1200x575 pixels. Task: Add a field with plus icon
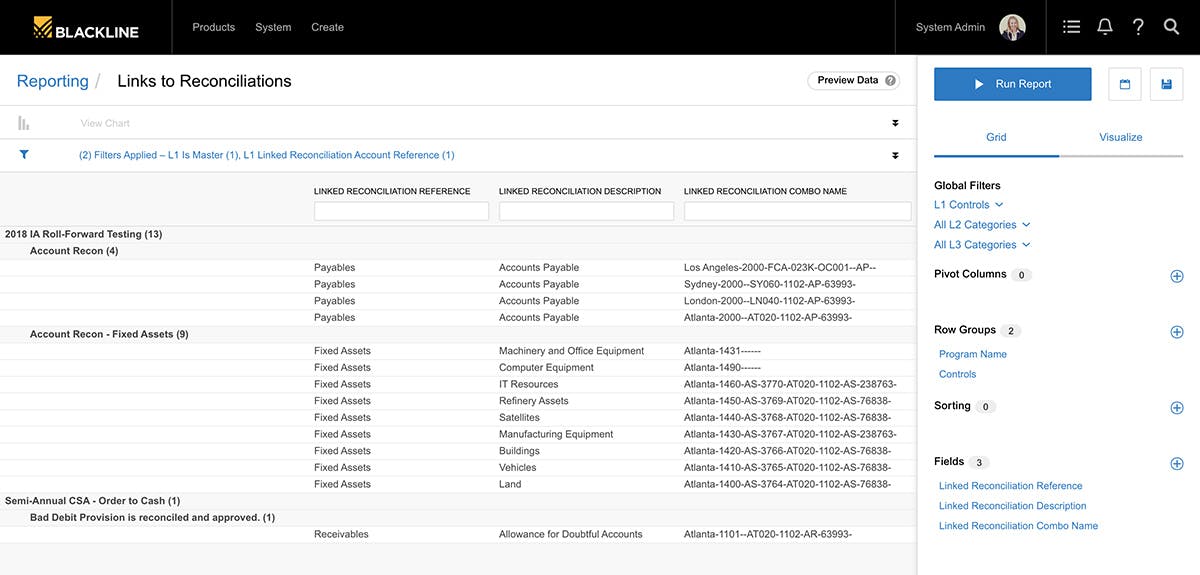click(1177, 464)
